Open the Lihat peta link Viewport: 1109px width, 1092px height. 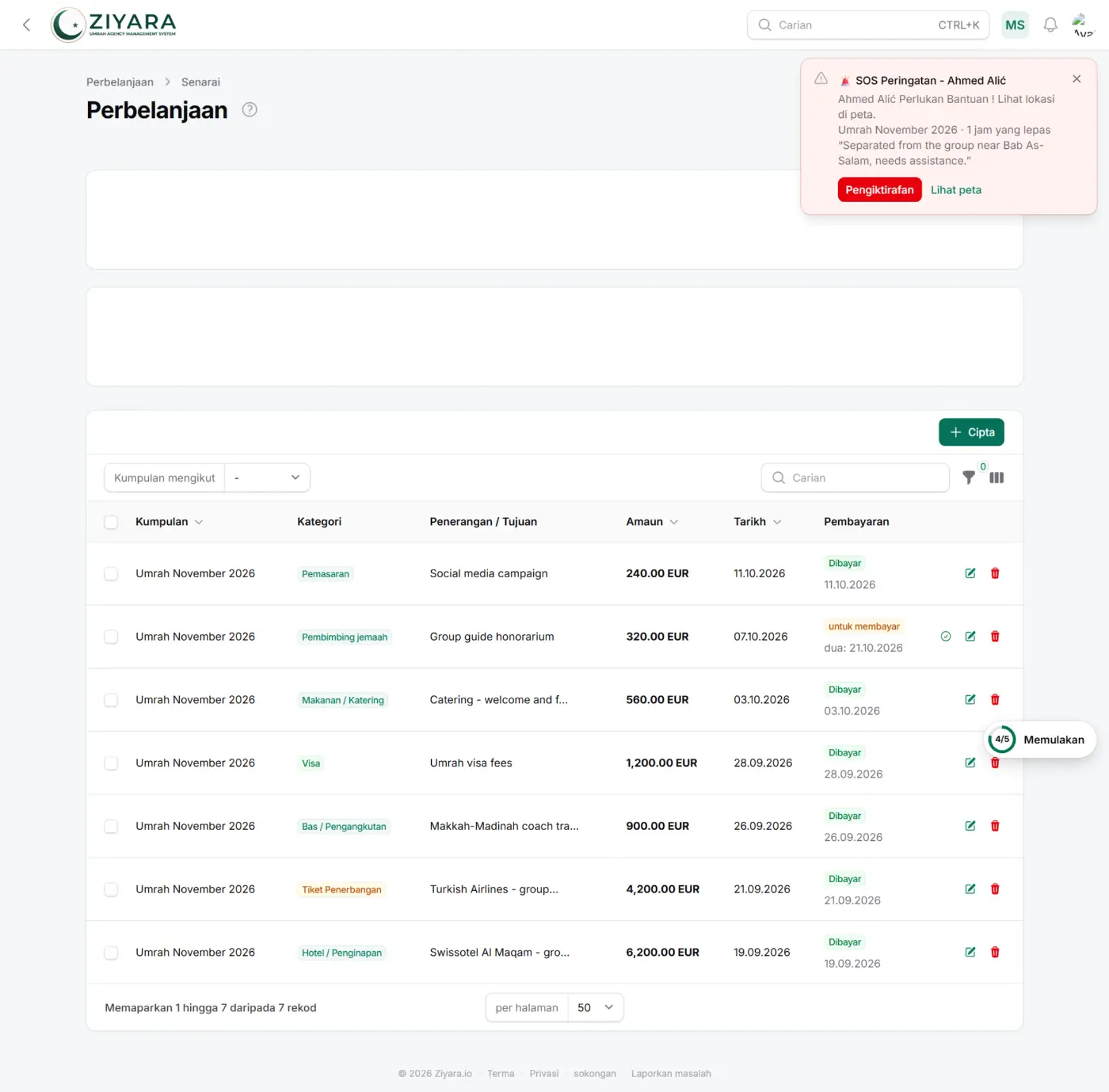coord(955,190)
